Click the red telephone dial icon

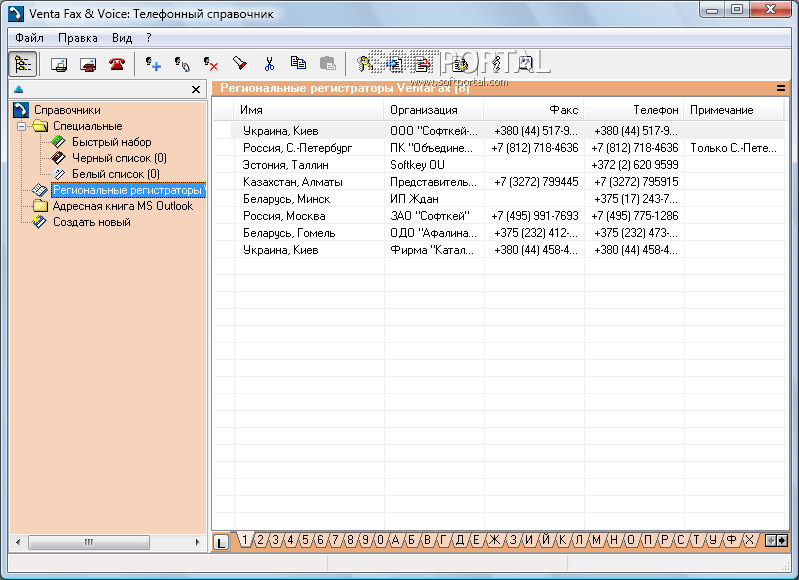coord(117,64)
